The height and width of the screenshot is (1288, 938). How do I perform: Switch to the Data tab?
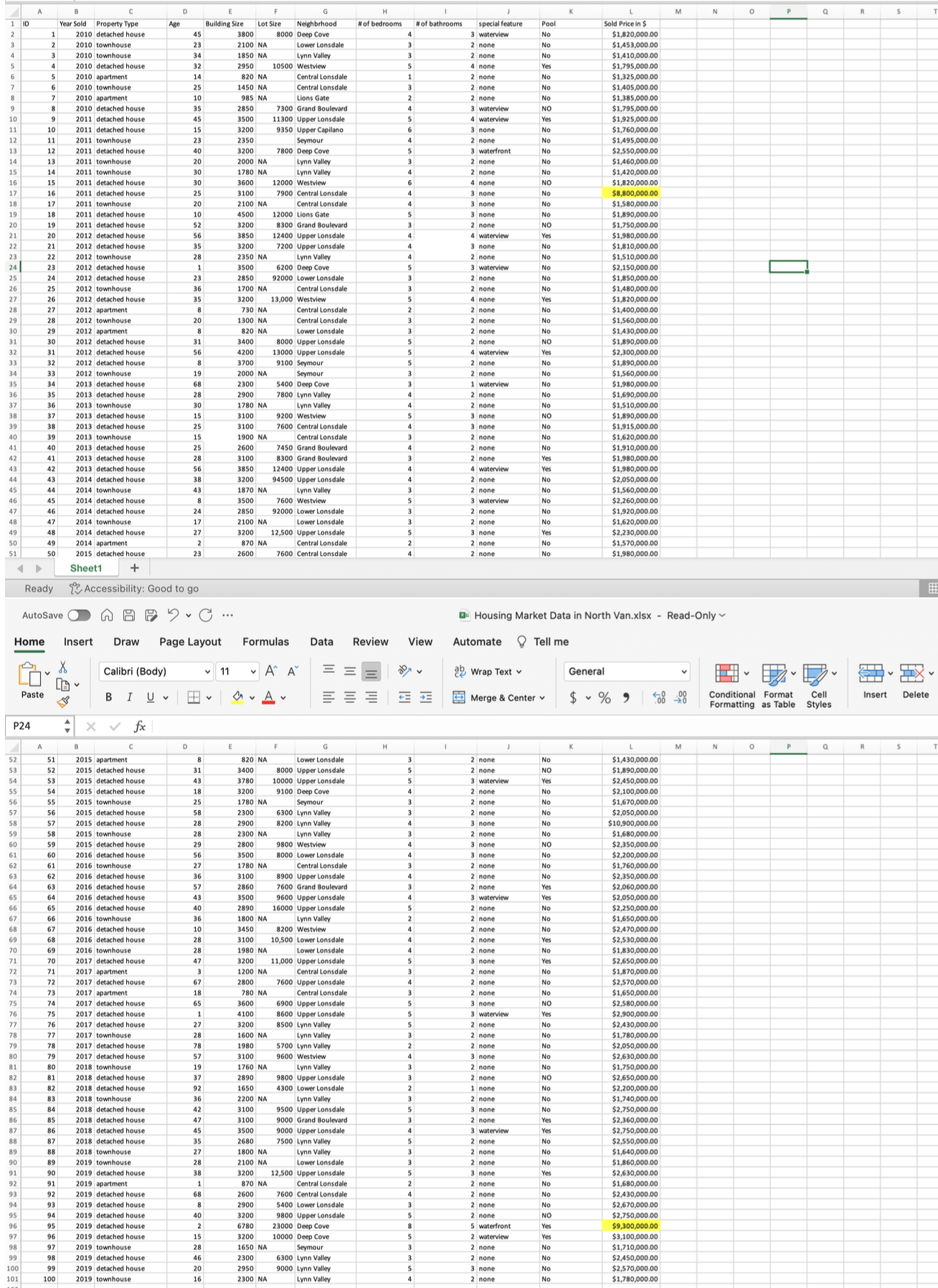click(321, 642)
